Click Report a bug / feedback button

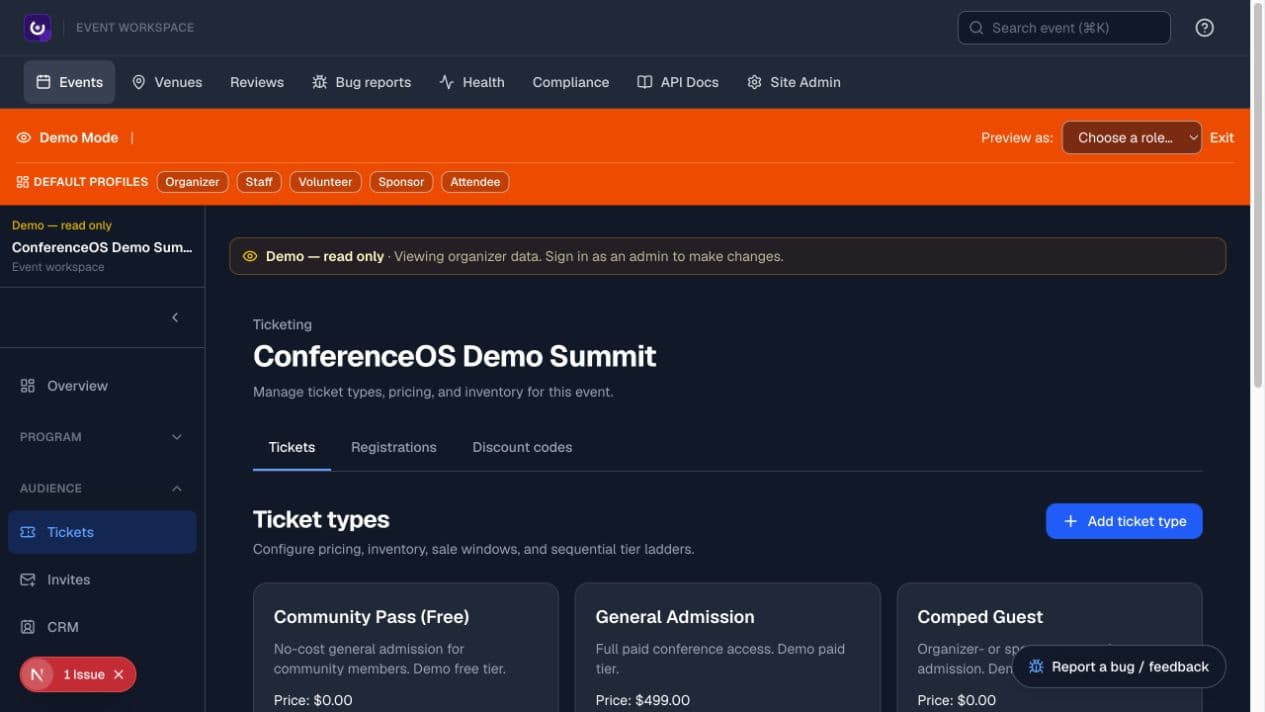click(x=1119, y=667)
